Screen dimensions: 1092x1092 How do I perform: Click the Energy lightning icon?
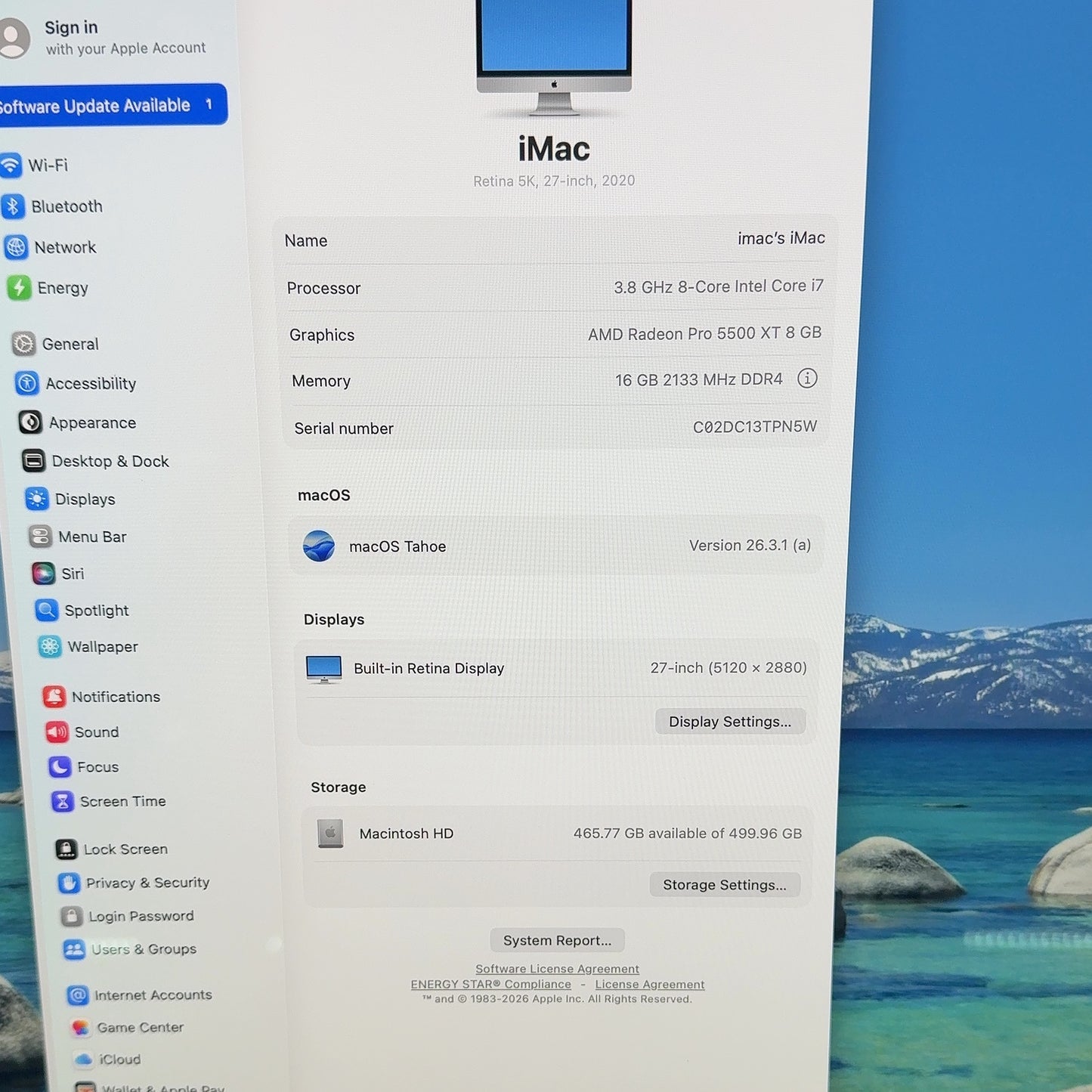[x=20, y=288]
